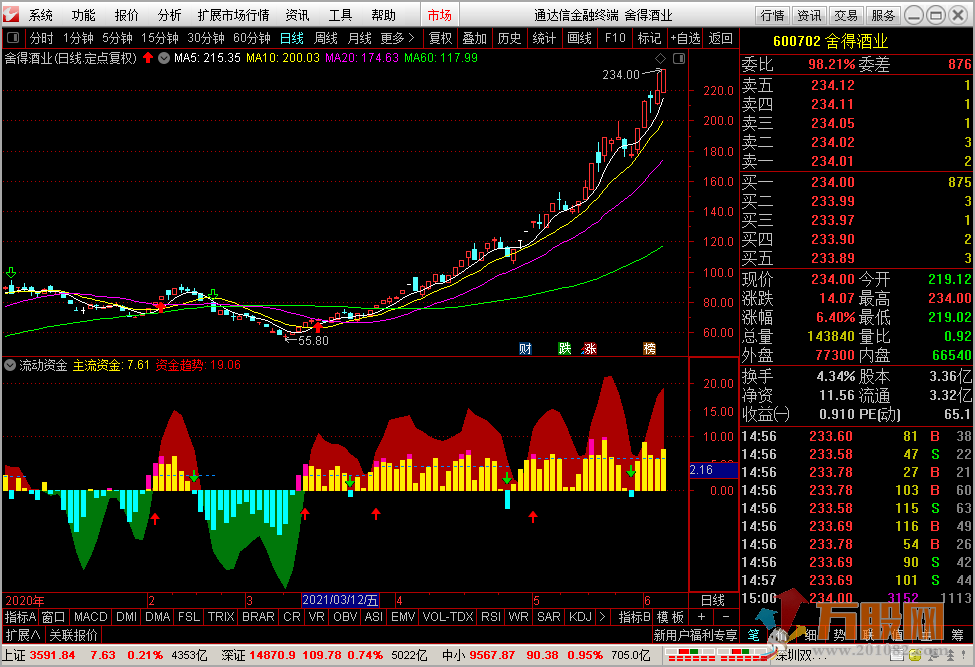
Task: Show more indicators with the > arrow
Action: coord(602,617)
